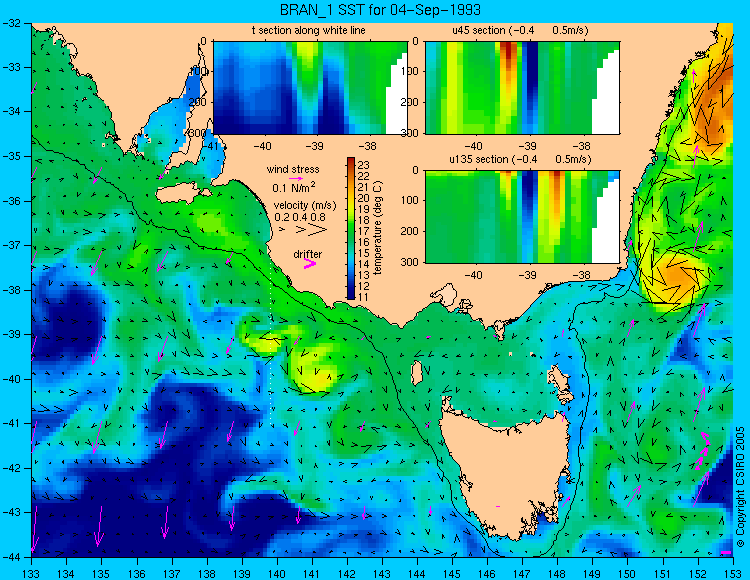The height and width of the screenshot is (580, 750).
Task: Click the colorbar value 17
Action: (x=364, y=231)
